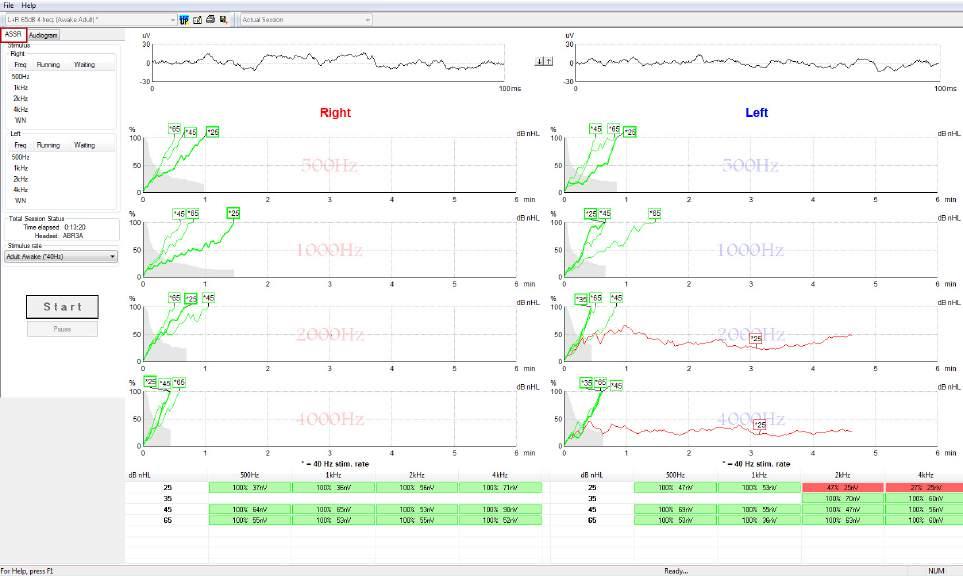Click the down arrow EEG scale button
This screenshot has height=576, width=963.
pos(539,61)
